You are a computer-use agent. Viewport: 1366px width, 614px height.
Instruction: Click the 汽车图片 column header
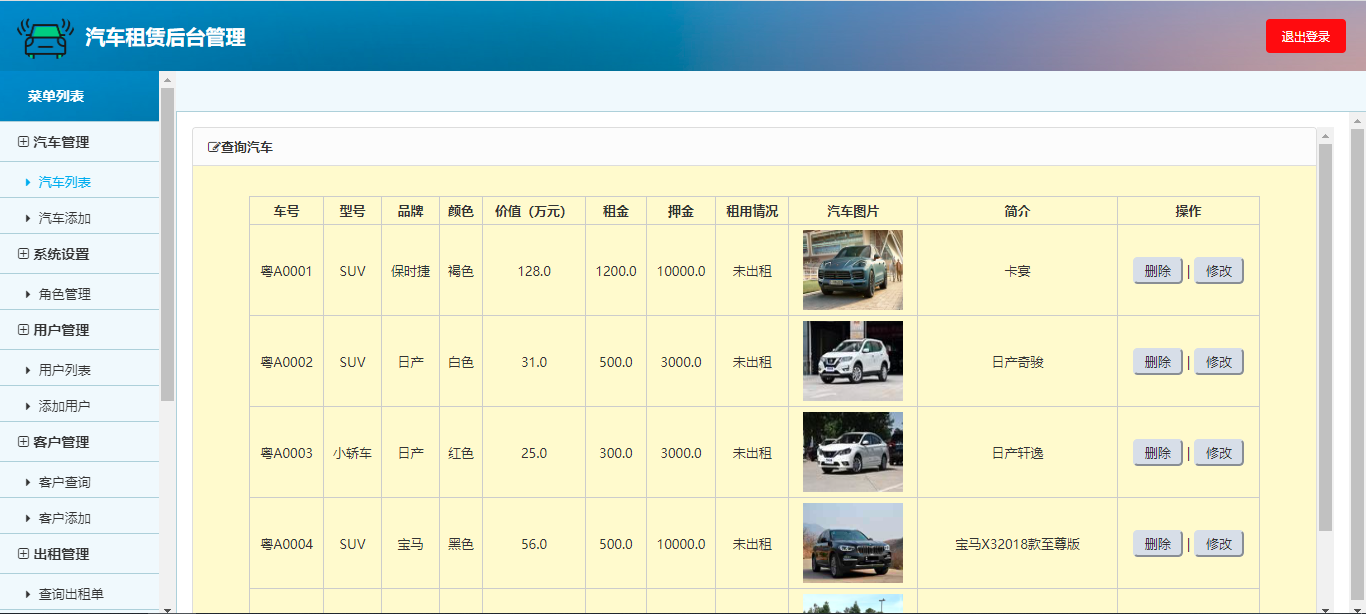point(853,211)
